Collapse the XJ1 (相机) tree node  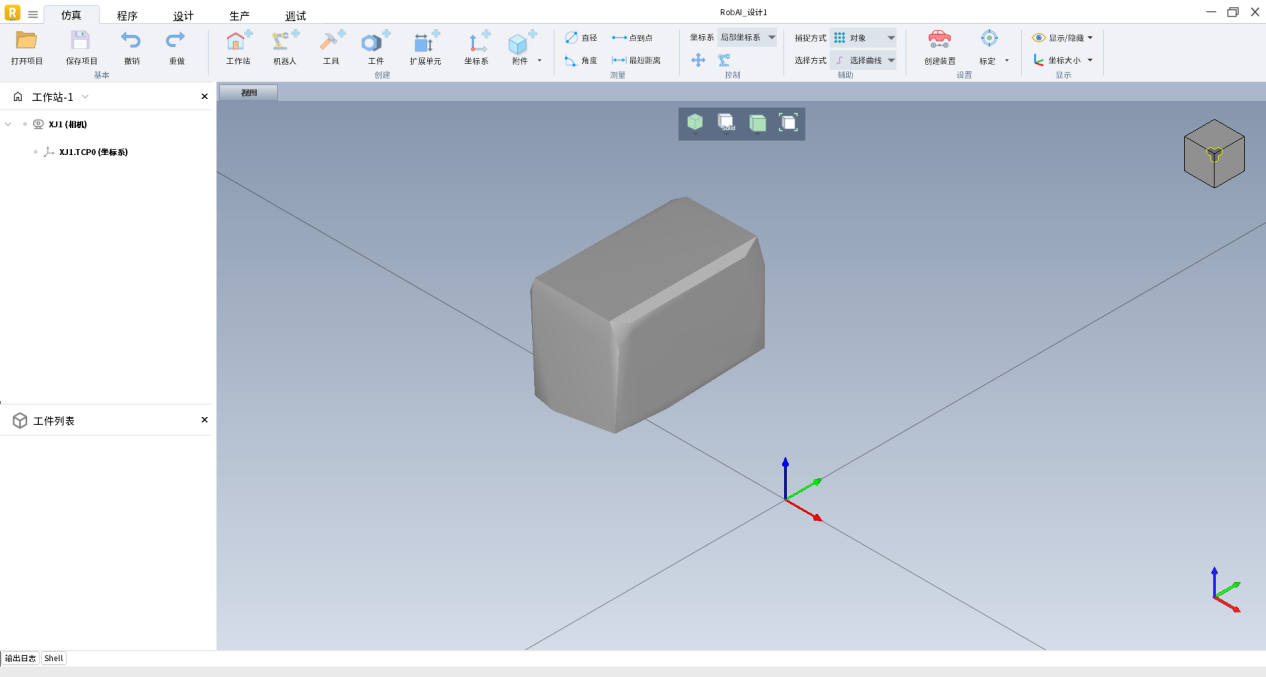click(x=9, y=124)
